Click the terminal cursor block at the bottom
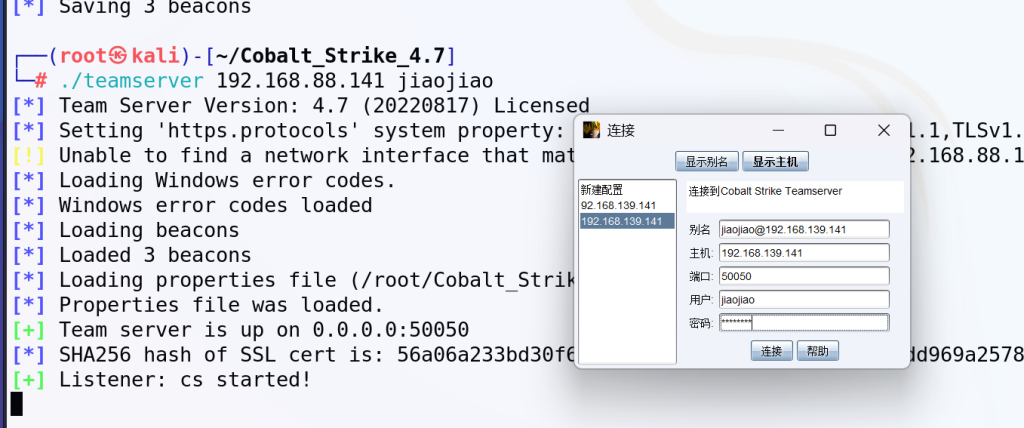The height and width of the screenshot is (428, 1024). click(16, 403)
